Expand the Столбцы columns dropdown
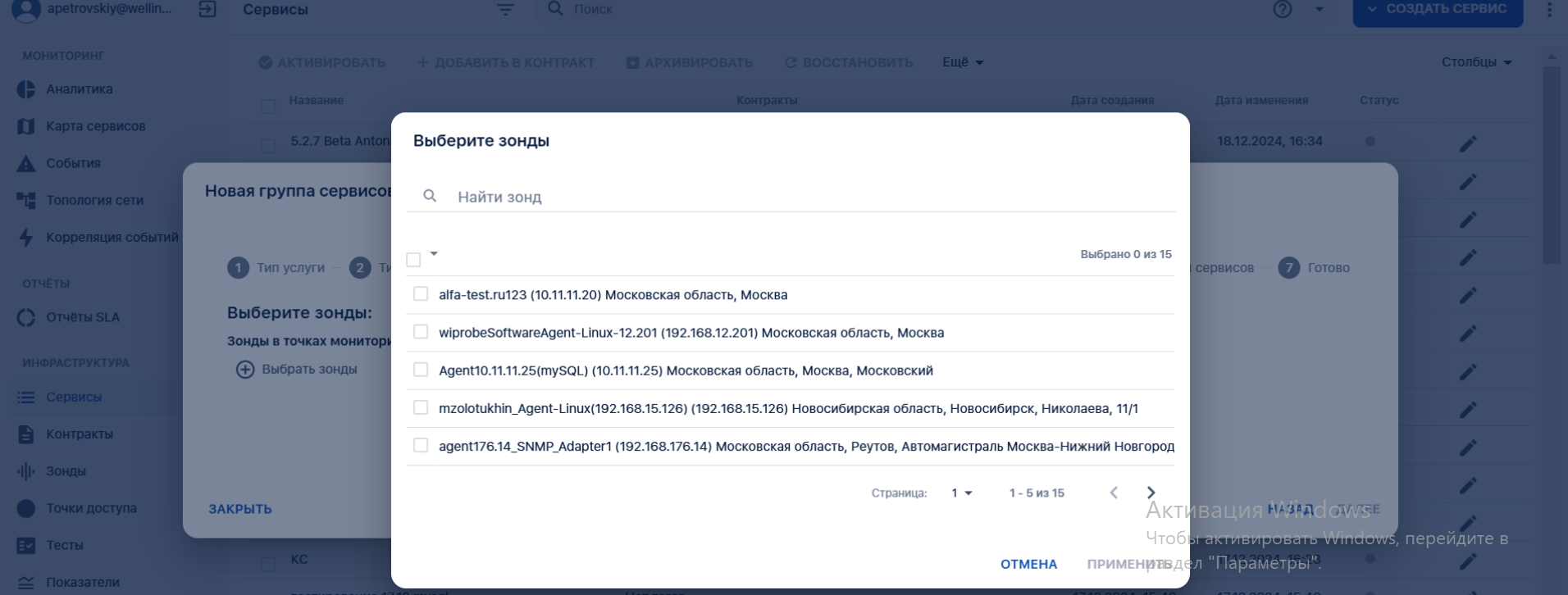The image size is (1568, 595). [x=1476, y=62]
